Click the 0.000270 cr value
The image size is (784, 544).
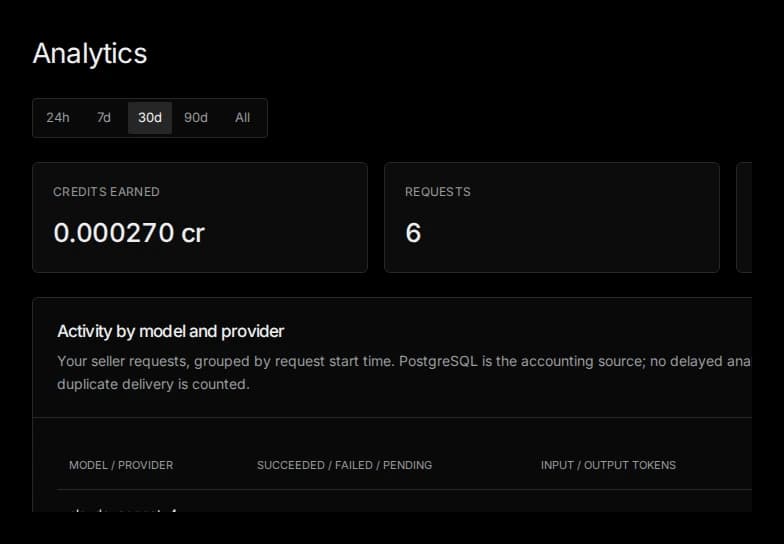click(x=129, y=233)
